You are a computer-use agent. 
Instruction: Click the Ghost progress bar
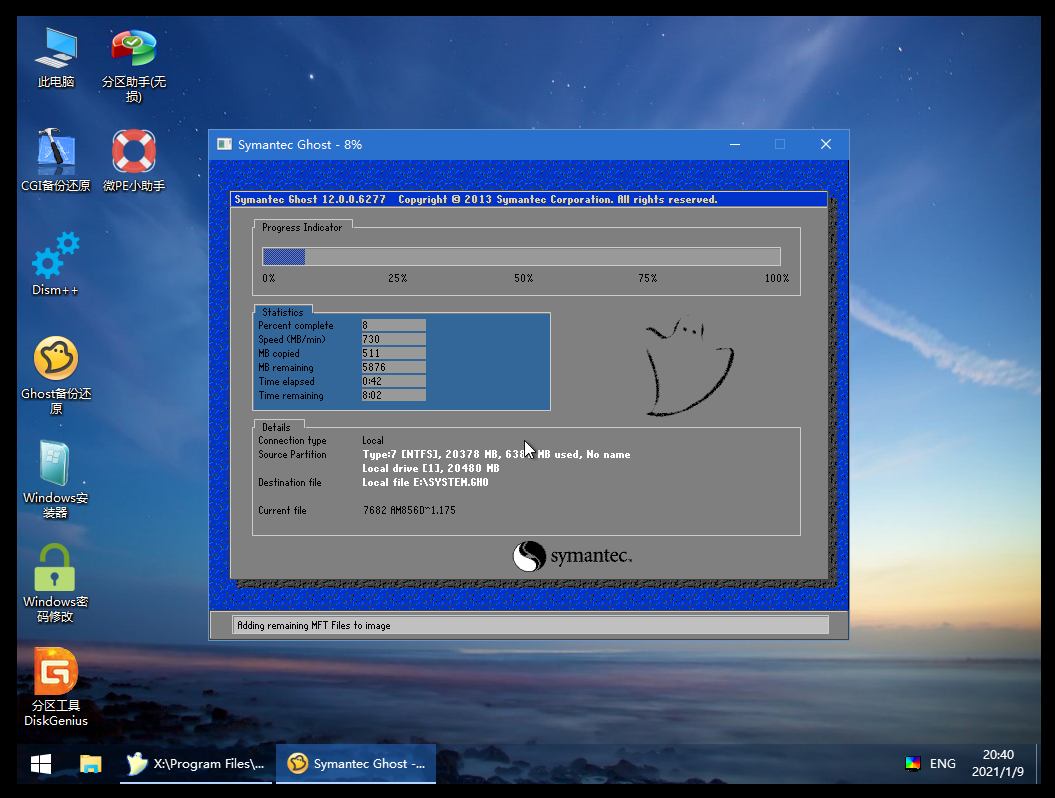(x=521, y=256)
